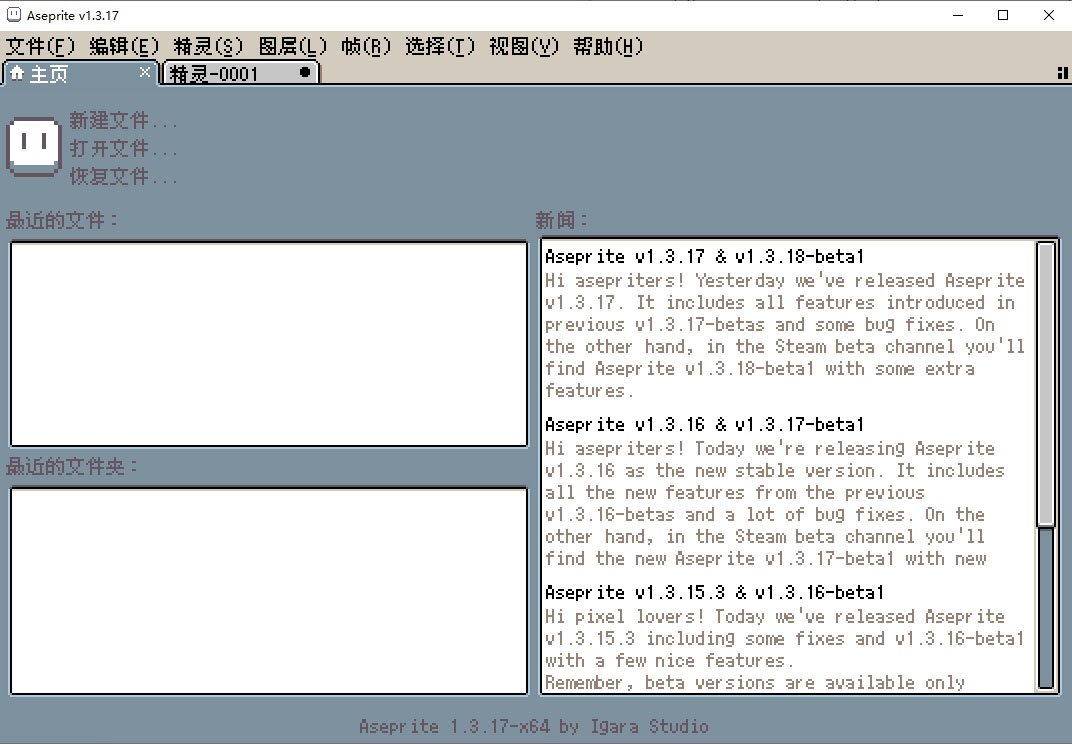Click the 恢复文件... link
1072x744 pixels.
[123, 176]
